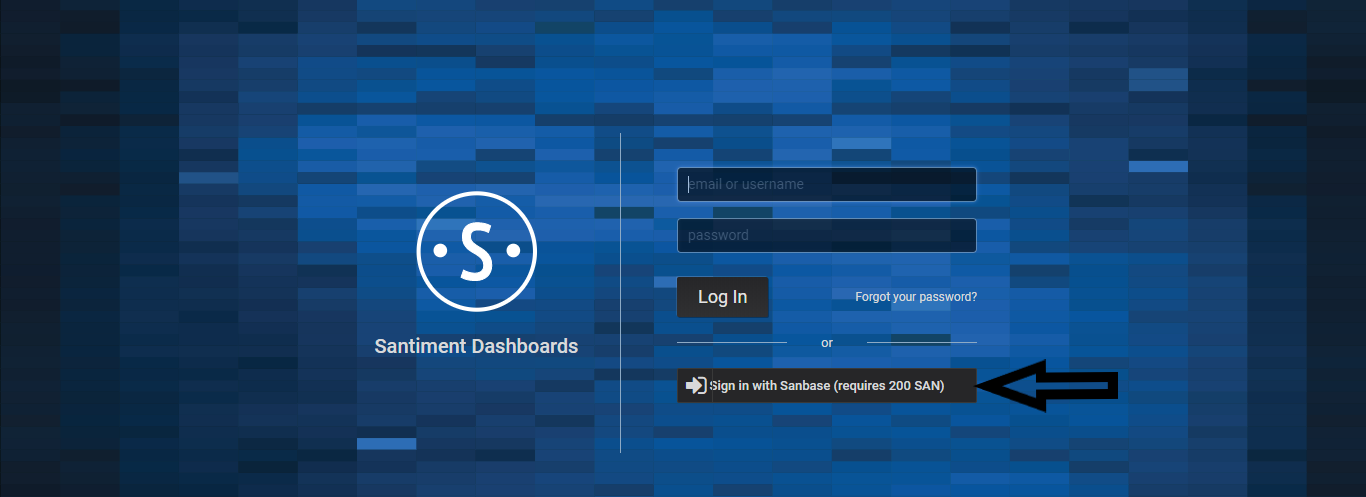Focus the password input field
1366x497 pixels.
(826, 235)
